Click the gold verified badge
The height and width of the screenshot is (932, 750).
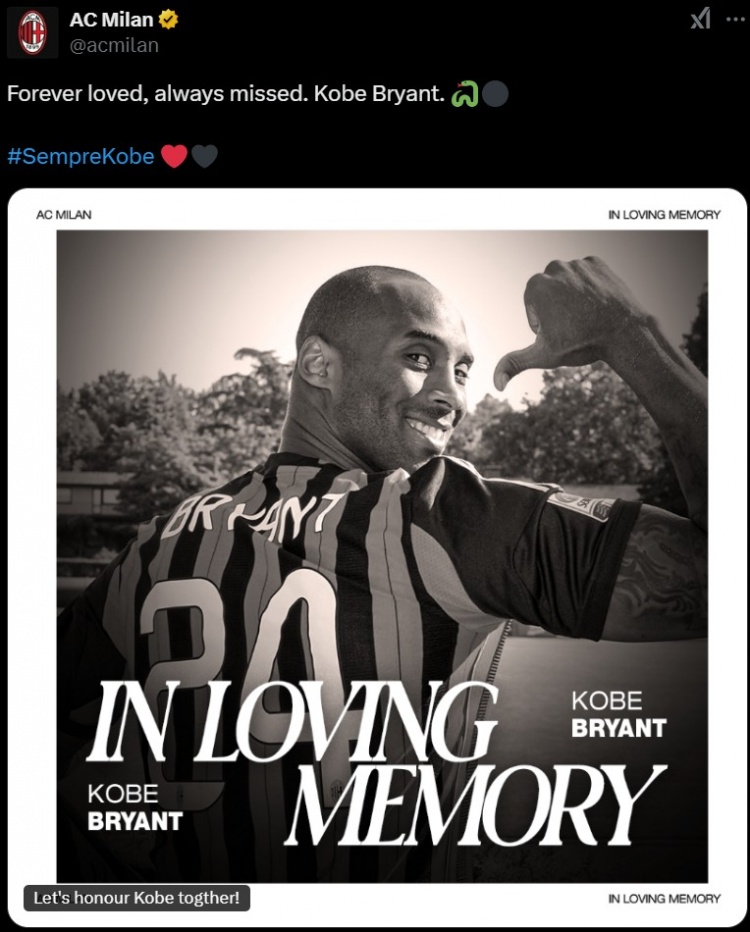coord(168,20)
